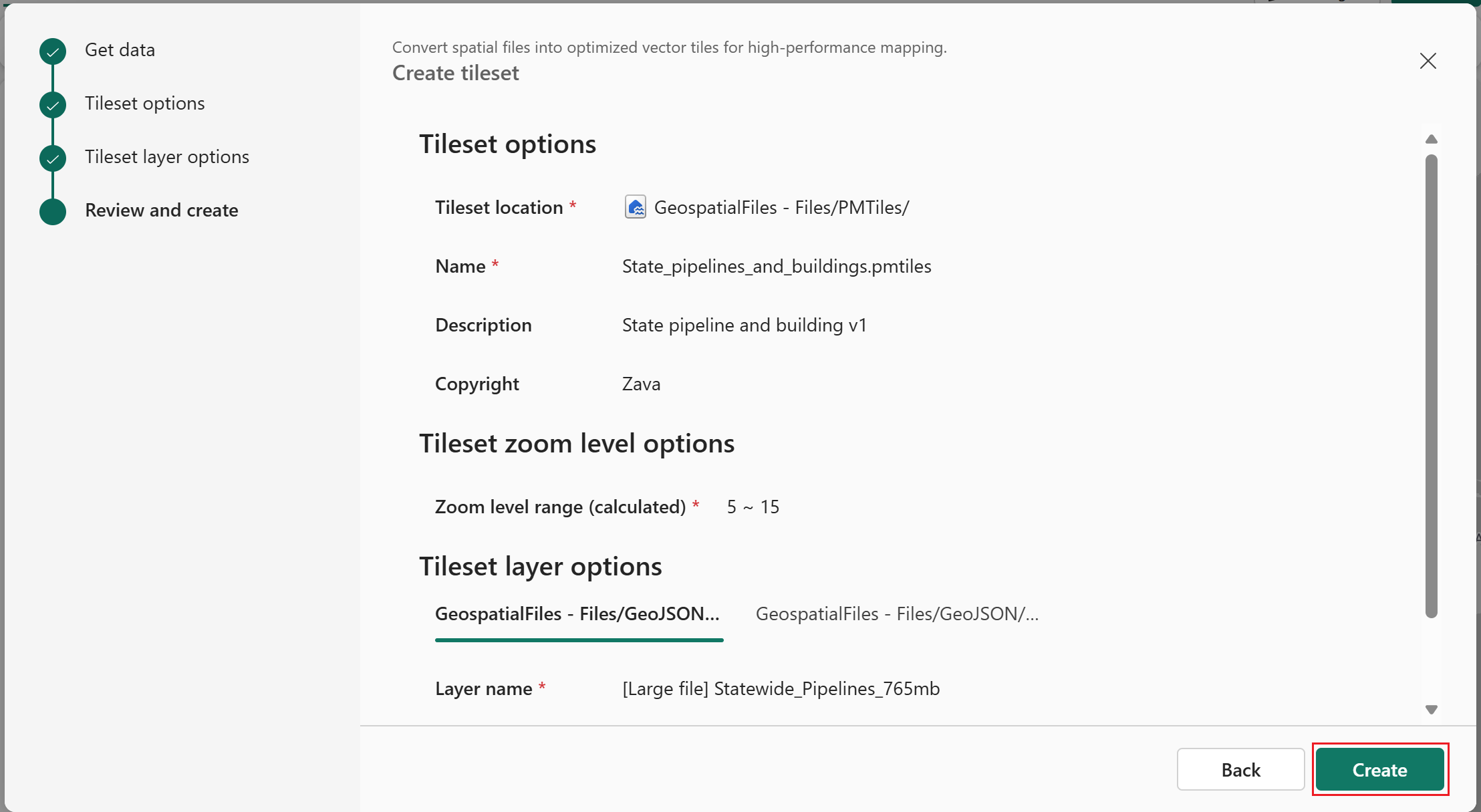Click the vertical scrollbar thumb
Viewport: 1481px width, 812px height.
pyautogui.click(x=1431, y=386)
